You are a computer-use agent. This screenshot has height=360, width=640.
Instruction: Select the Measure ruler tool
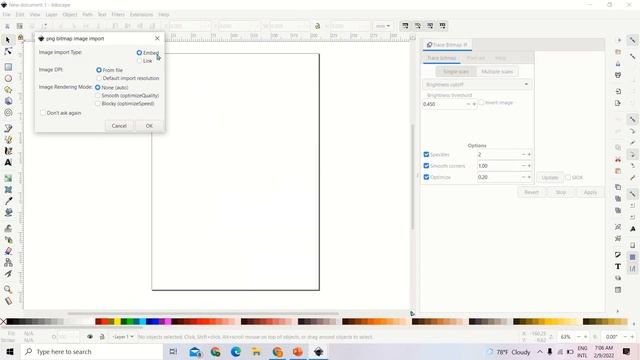tap(8, 301)
